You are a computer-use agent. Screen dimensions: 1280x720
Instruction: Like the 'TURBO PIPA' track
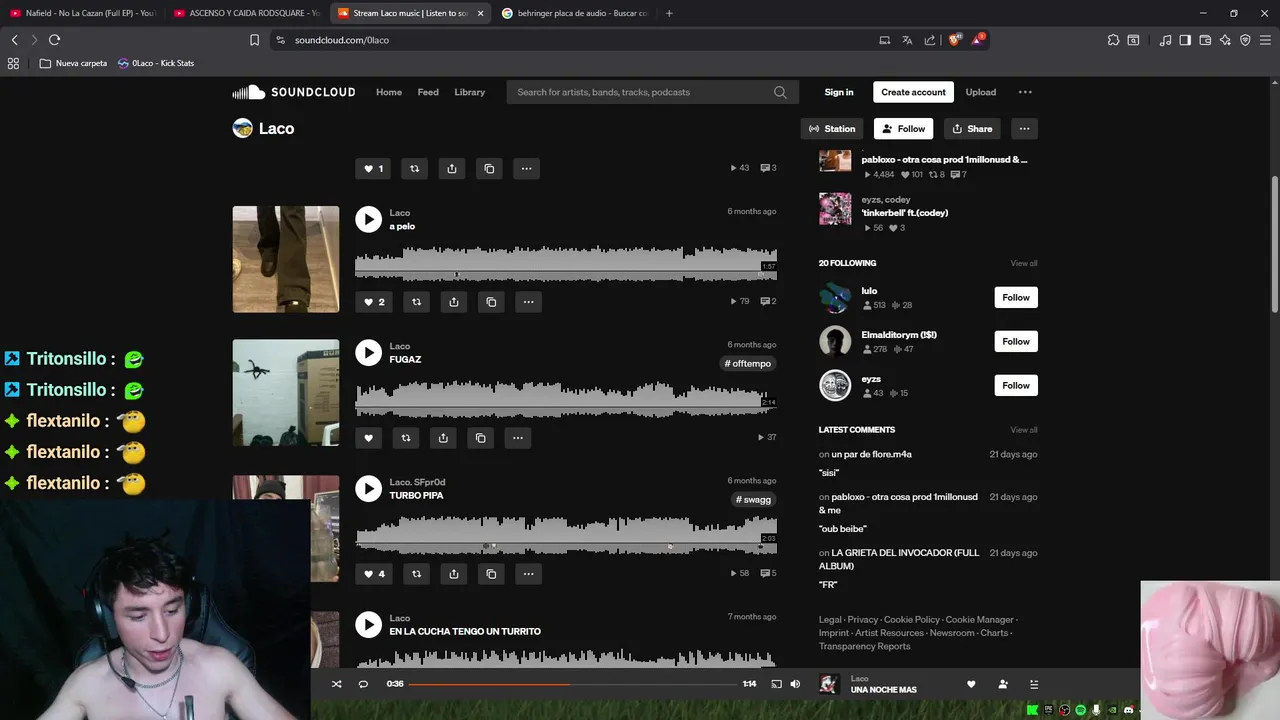click(374, 574)
